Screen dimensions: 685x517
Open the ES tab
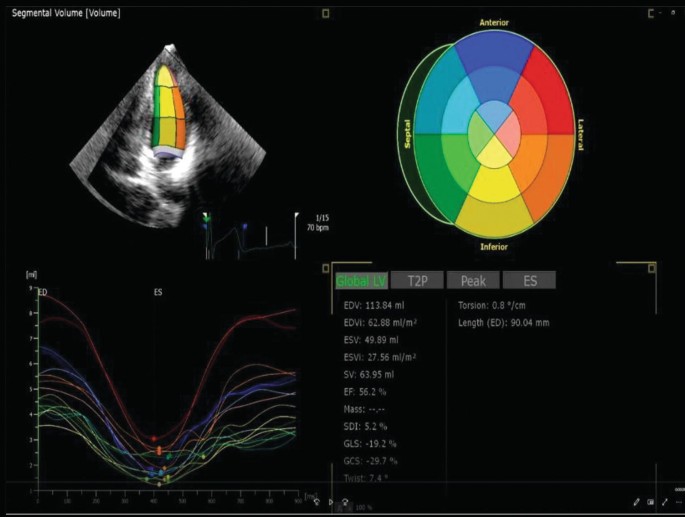[x=529, y=281]
